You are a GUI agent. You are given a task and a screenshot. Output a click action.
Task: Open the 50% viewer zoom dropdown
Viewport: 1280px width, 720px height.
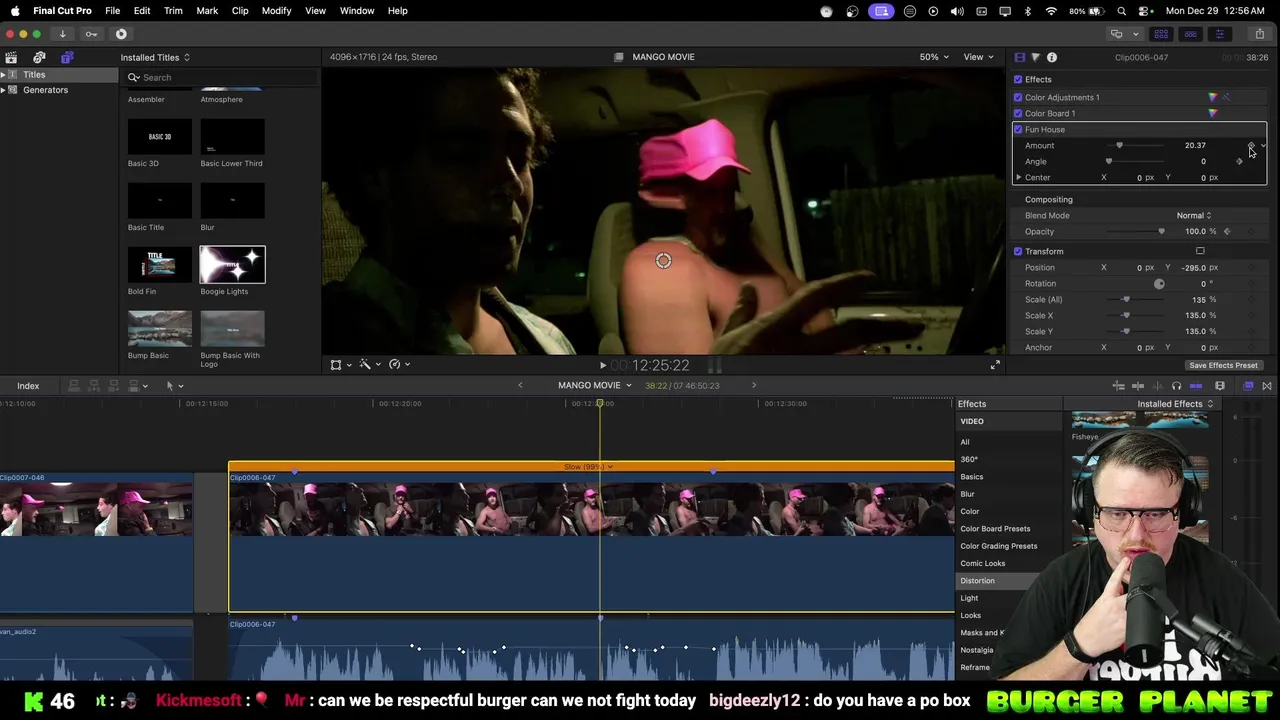click(934, 57)
